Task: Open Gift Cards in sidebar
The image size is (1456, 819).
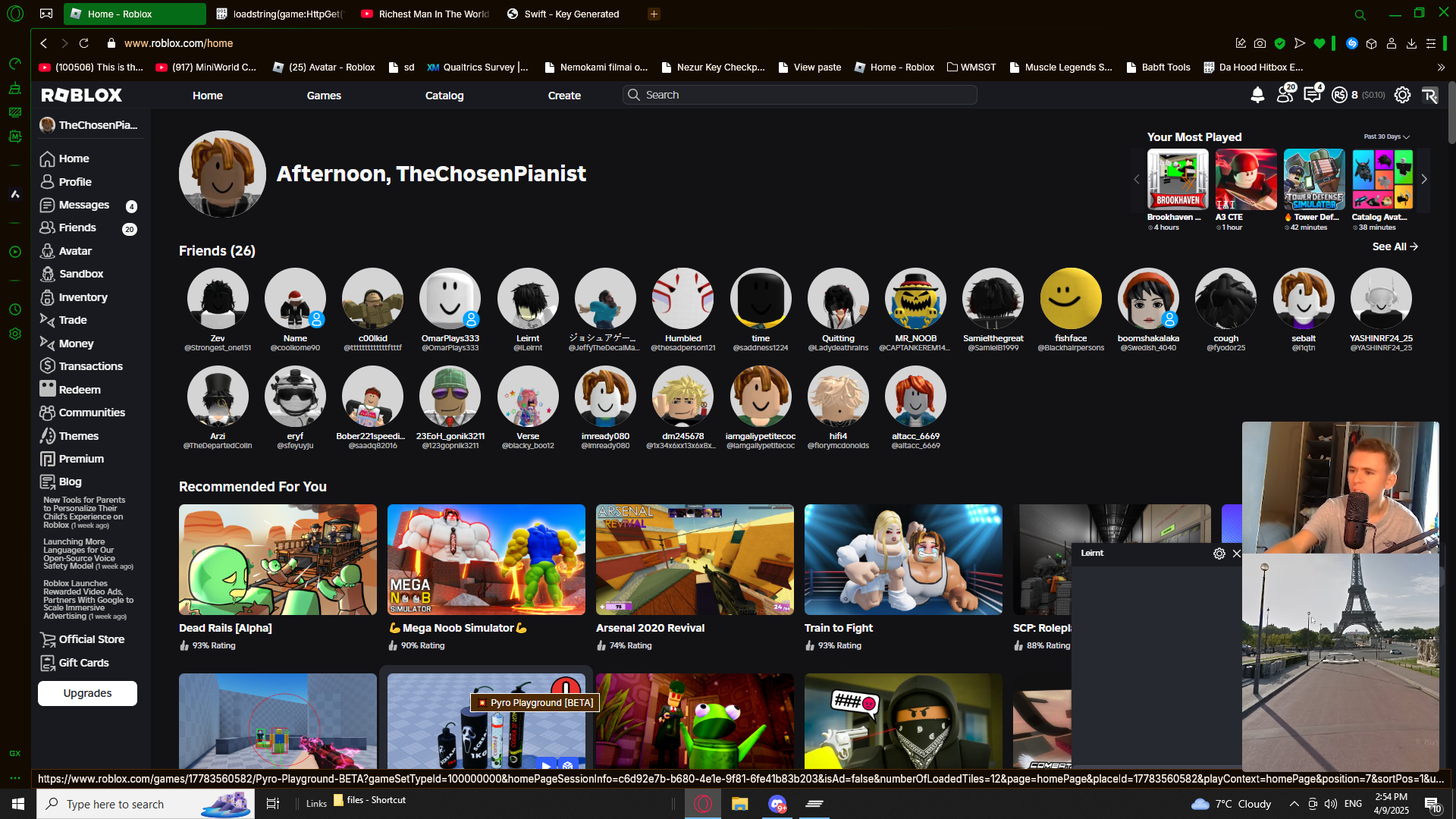Action: point(83,663)
